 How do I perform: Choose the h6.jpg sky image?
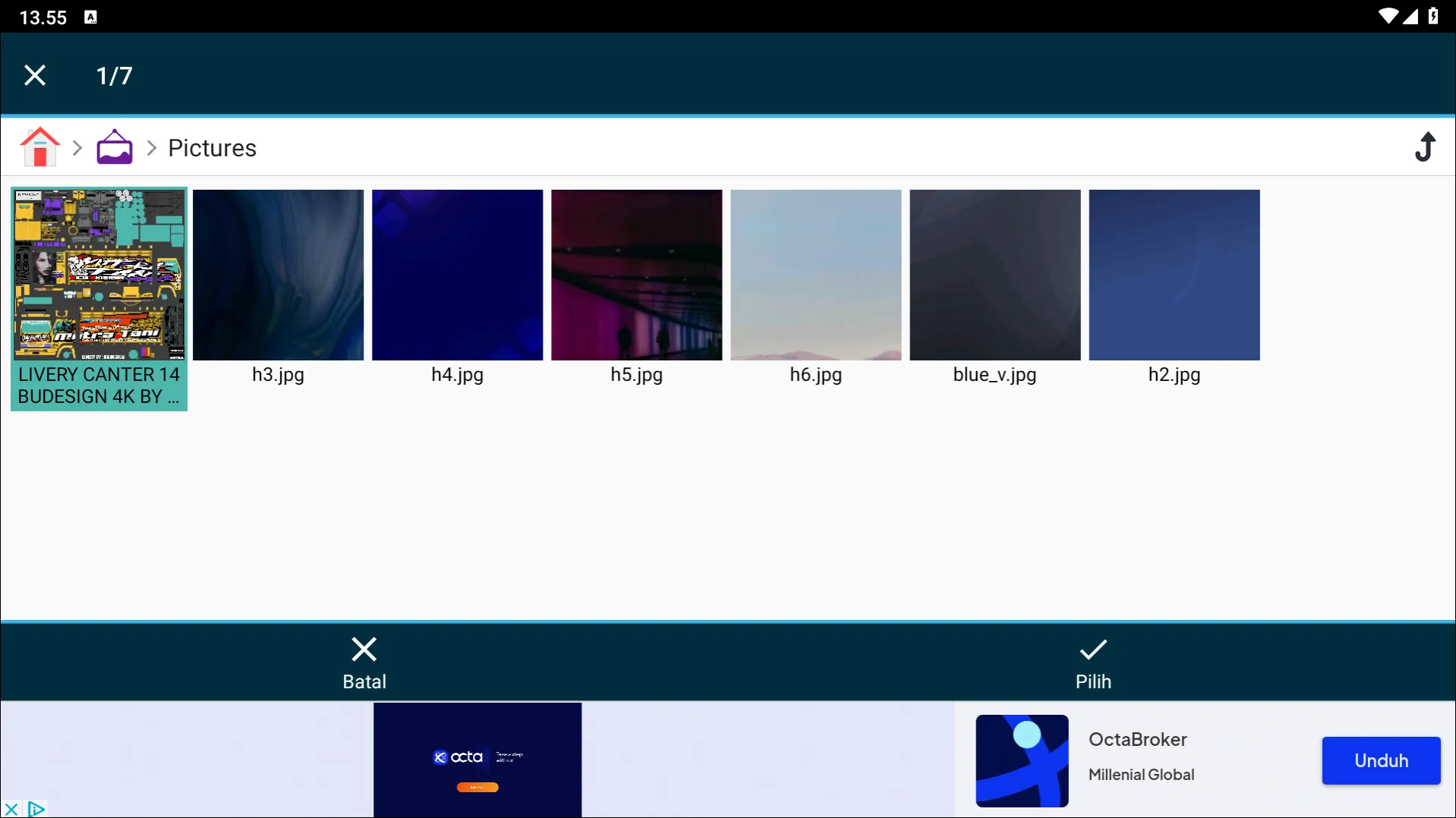pyautogui.click(x=815, y=275)
